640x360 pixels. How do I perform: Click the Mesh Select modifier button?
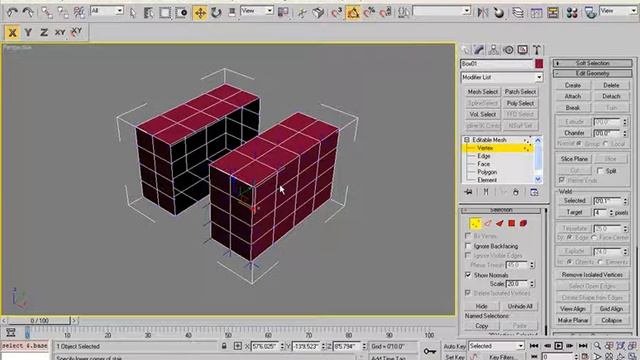(x=482, y=92)
